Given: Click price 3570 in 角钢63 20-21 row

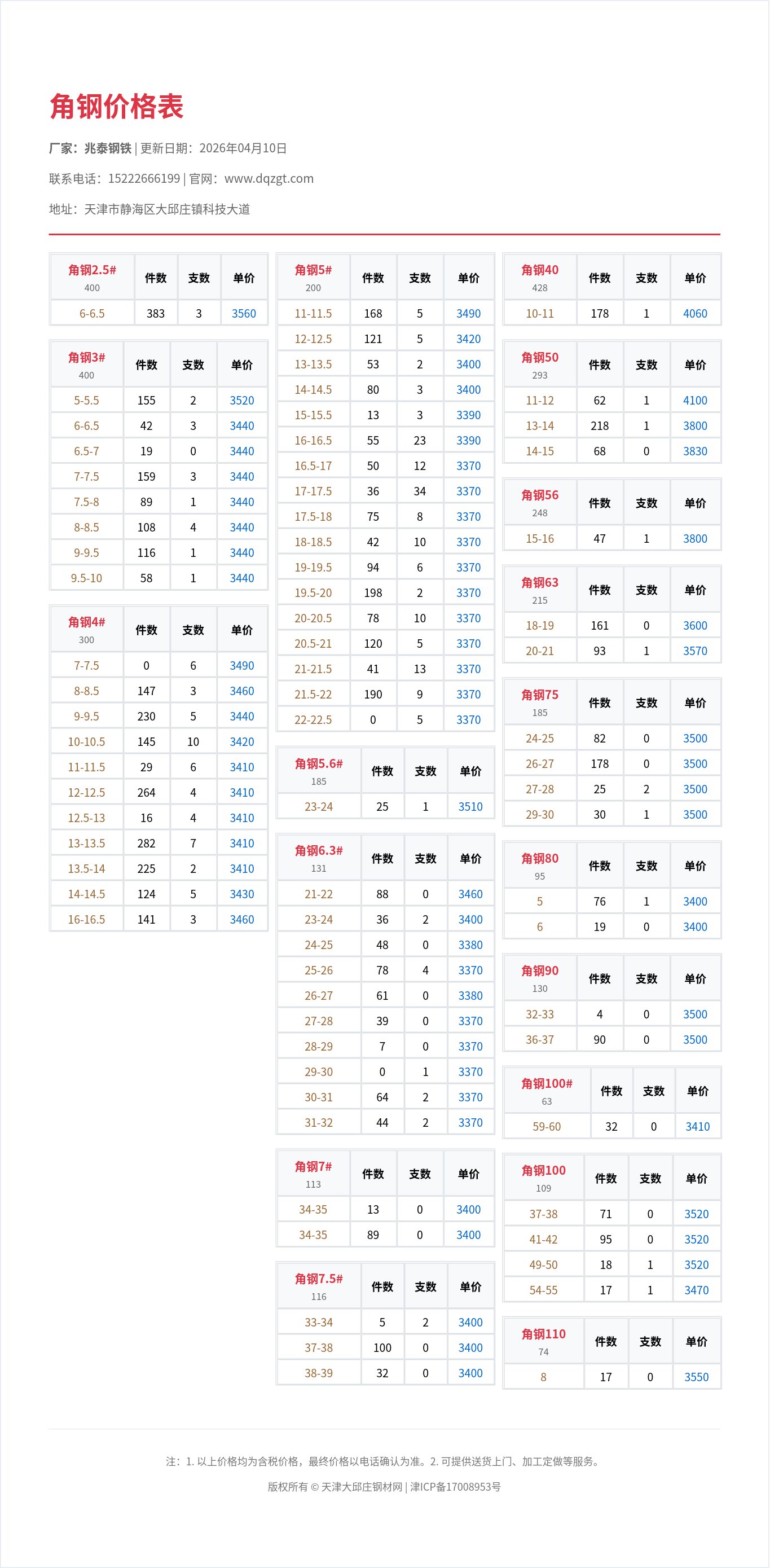Looking at the screenshot, I should (x=695, y=651).
